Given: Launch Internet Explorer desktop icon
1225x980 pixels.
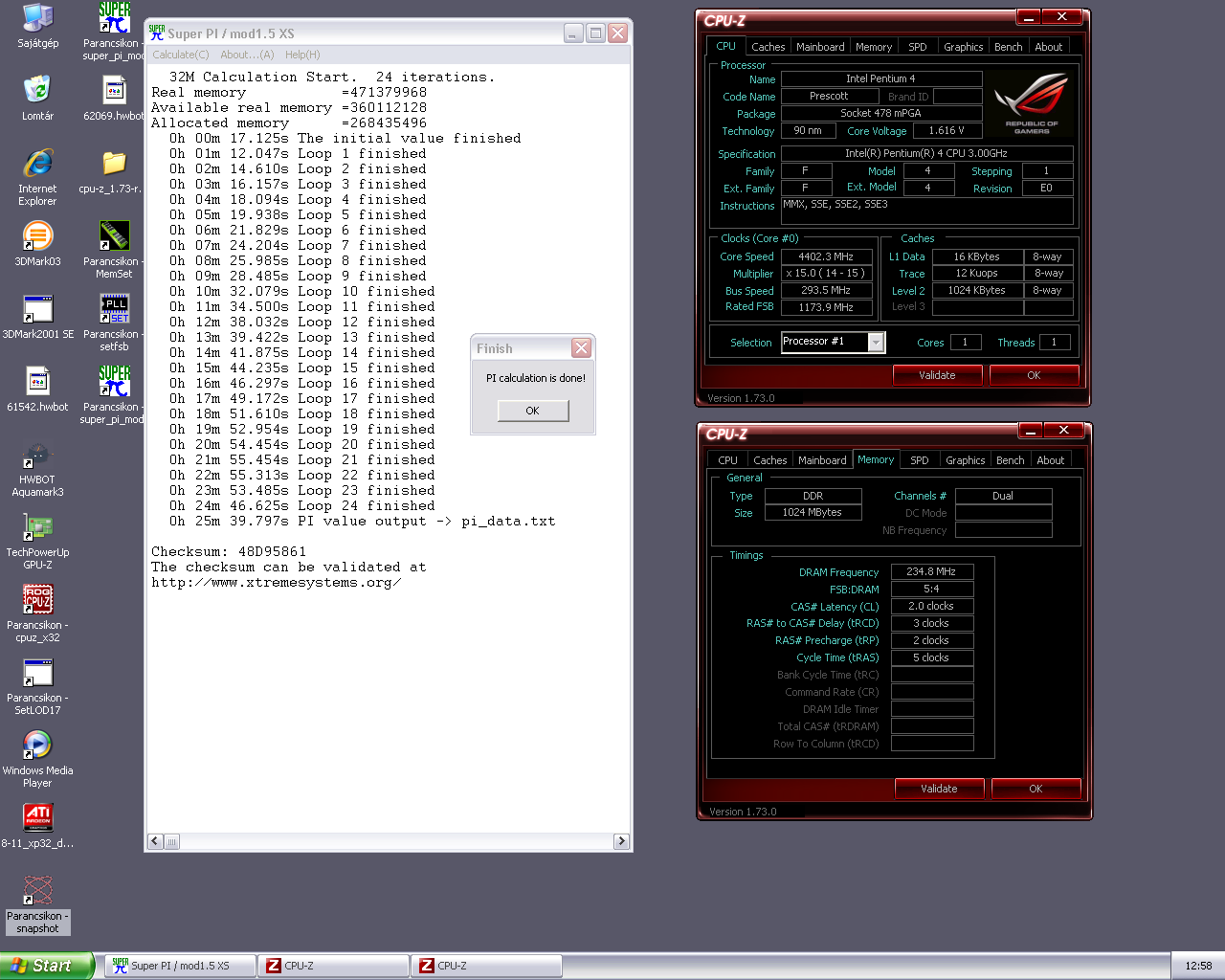Looking at the screenshot, I should [37, 177].
